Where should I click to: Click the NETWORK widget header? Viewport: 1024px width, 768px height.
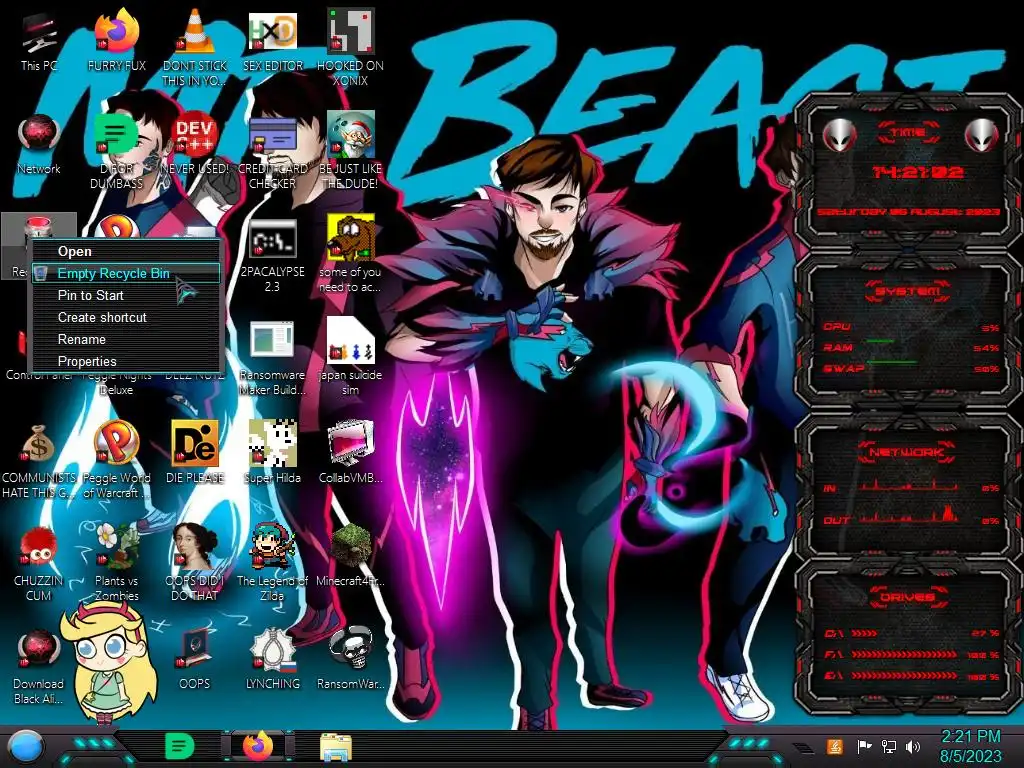pyautogui.click(x=908, y=452)
